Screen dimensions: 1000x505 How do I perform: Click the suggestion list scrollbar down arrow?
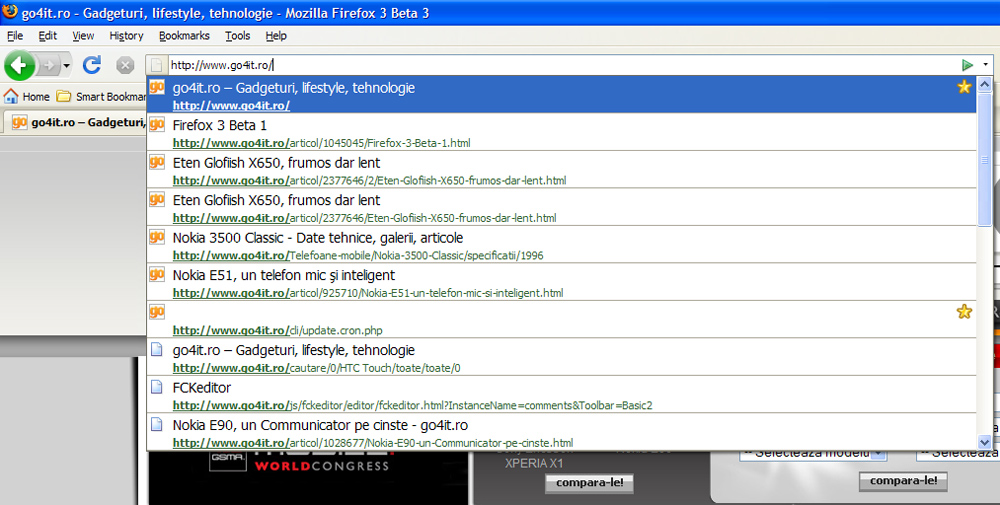(985, 442)
